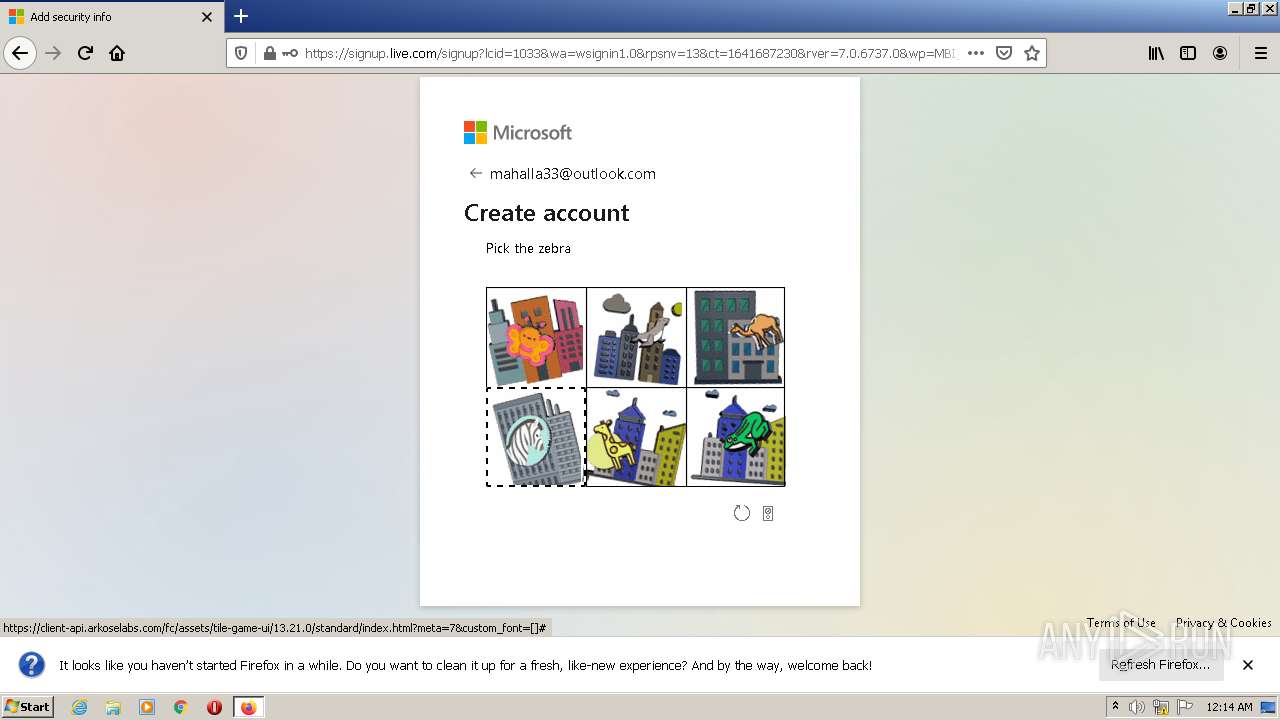Viewport: 1280px width, 720px height.
Task: Pick the camel on building tile
Action: [736, 338]
